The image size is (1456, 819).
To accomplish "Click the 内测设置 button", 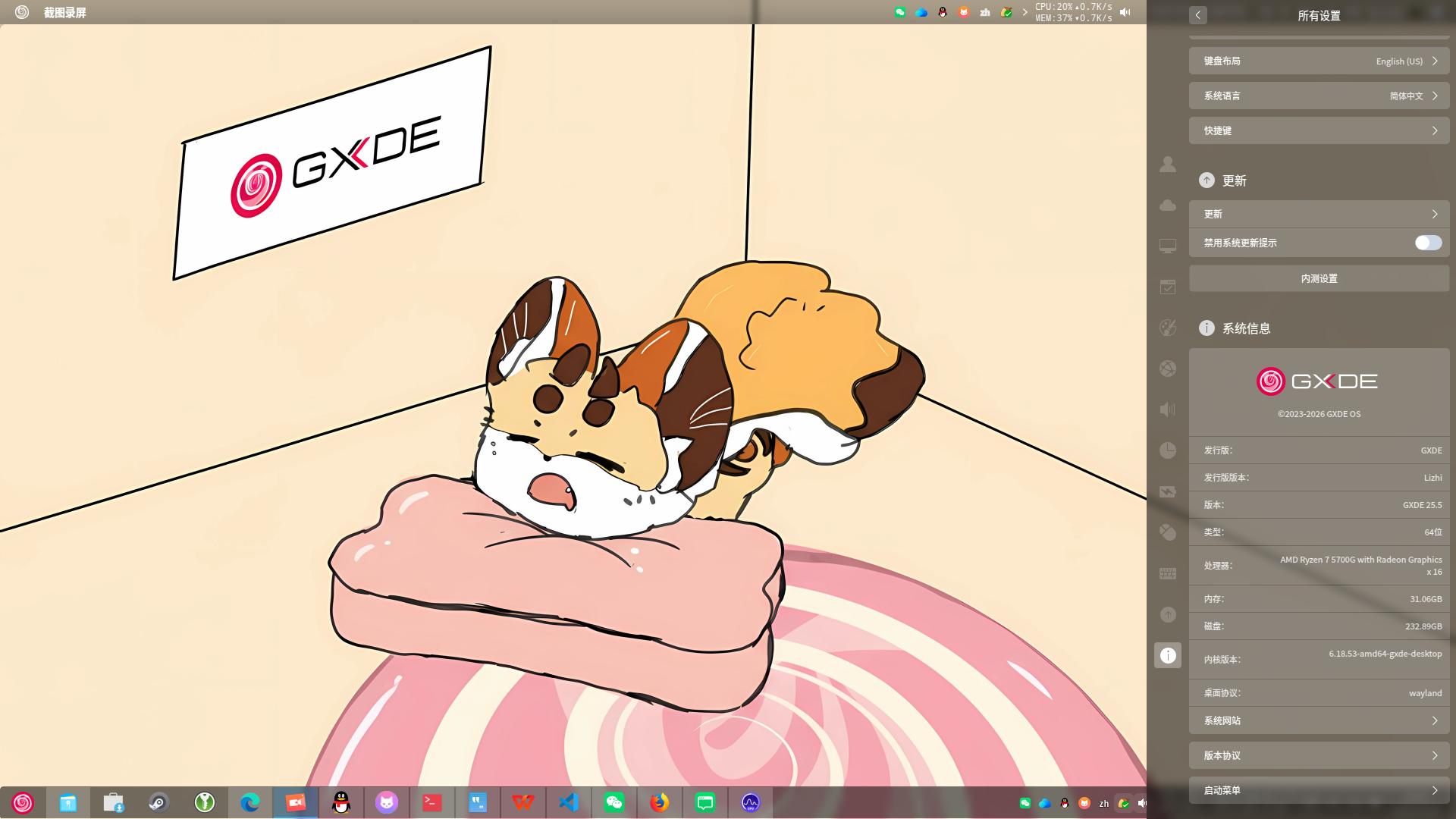I will point(1319,278).
